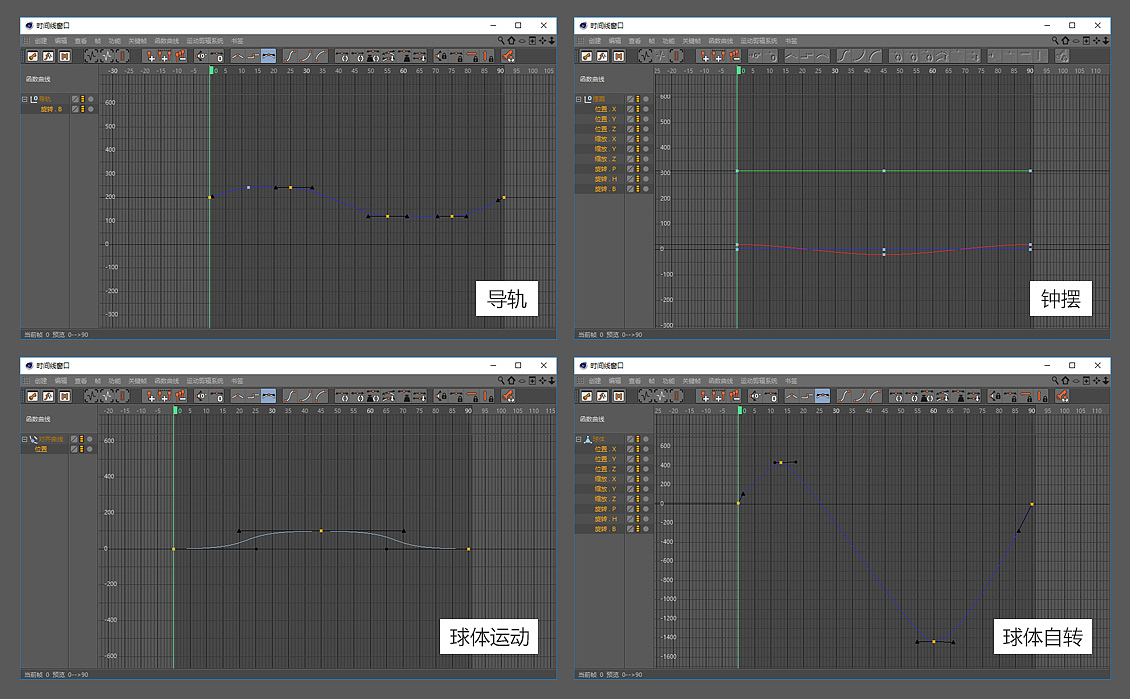Select the middle keyframe on green line in 钟摆

point(884,171)
